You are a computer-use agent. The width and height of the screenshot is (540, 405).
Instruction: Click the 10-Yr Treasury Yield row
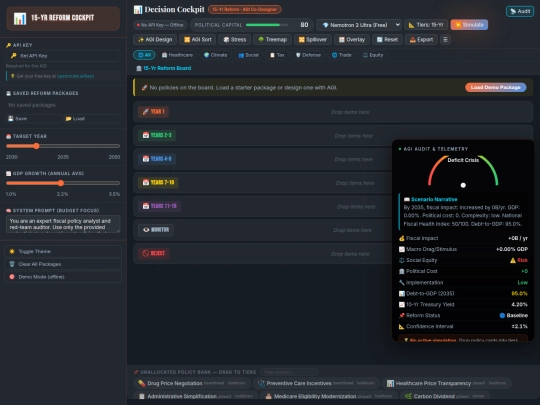point(463,304)
